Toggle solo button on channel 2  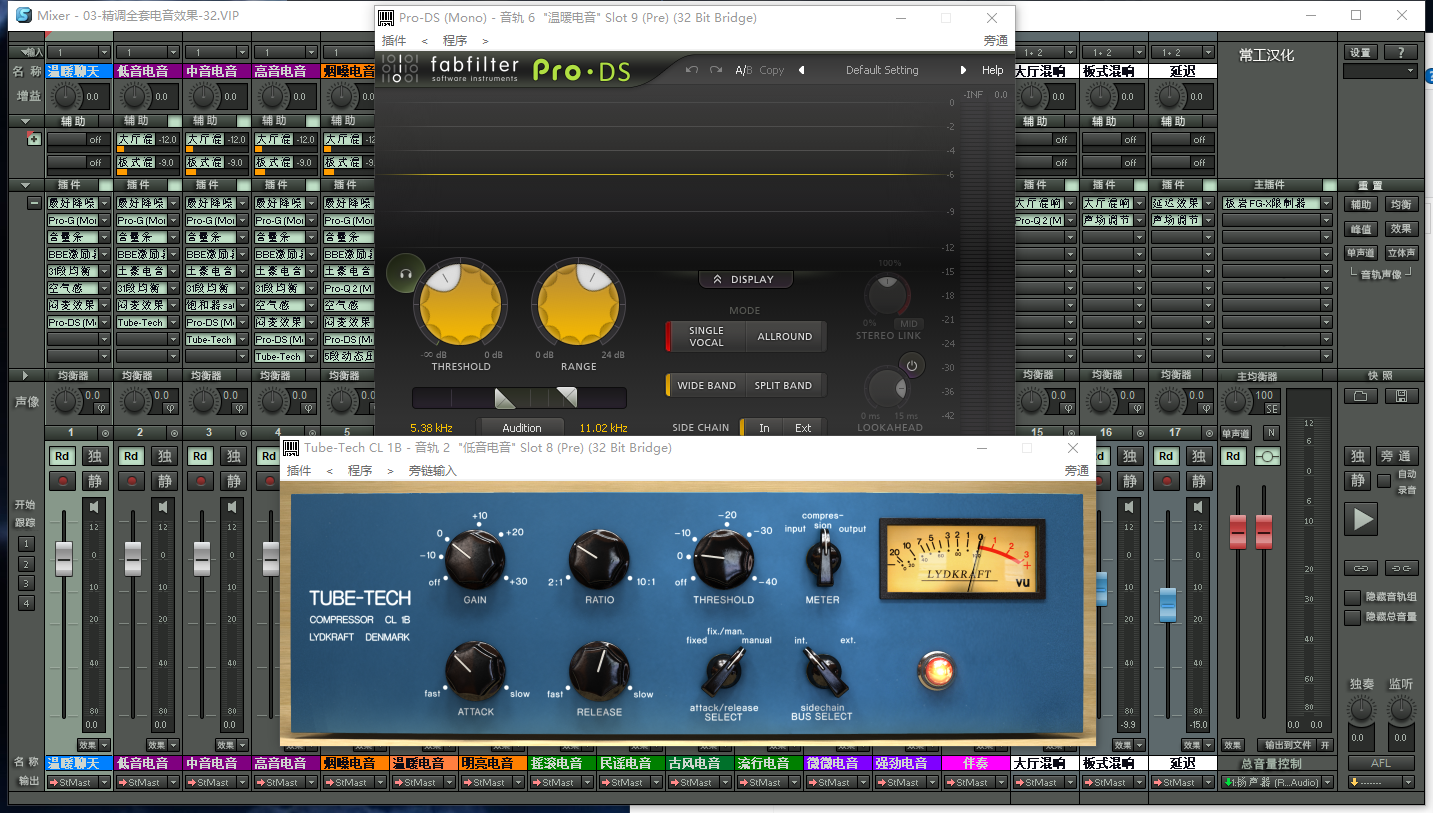pyautogui.click(x=164, y=456)
